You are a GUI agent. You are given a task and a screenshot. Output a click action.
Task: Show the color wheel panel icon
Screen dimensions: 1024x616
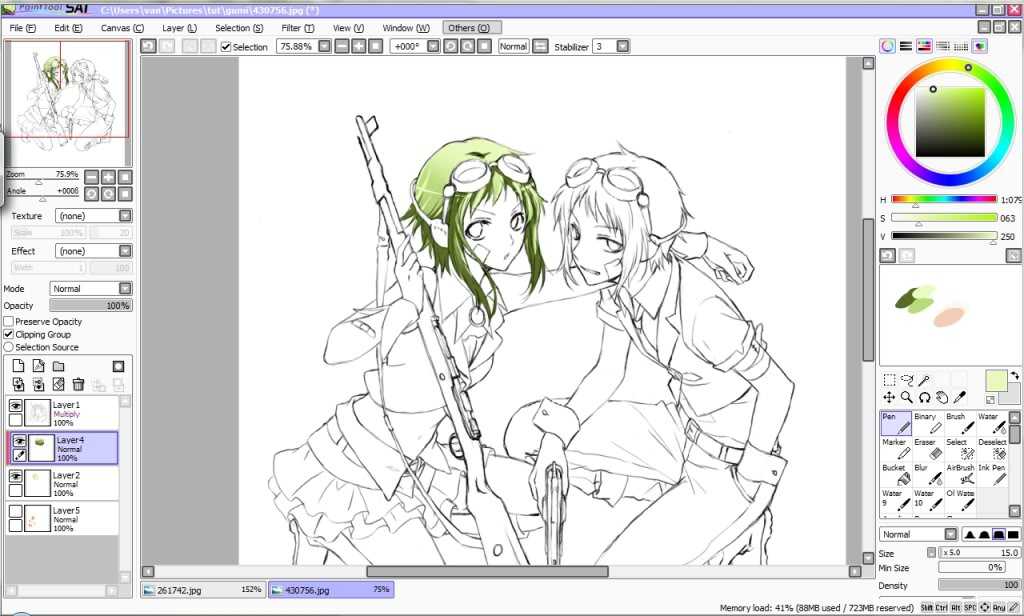pos(887,46)
